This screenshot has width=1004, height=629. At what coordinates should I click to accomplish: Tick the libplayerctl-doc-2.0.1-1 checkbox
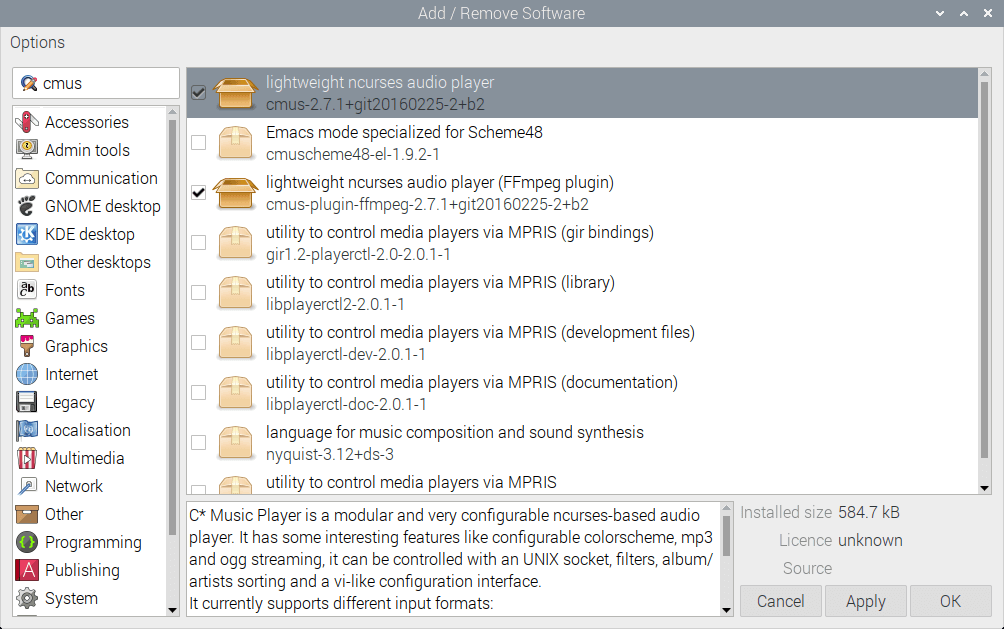(x=198, y=392)
